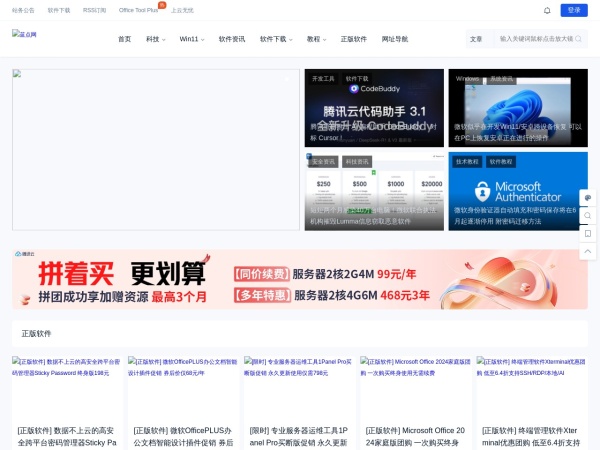Expand the 教程 menu dropdown
600x450 pixels.
[x=316, y=39]
